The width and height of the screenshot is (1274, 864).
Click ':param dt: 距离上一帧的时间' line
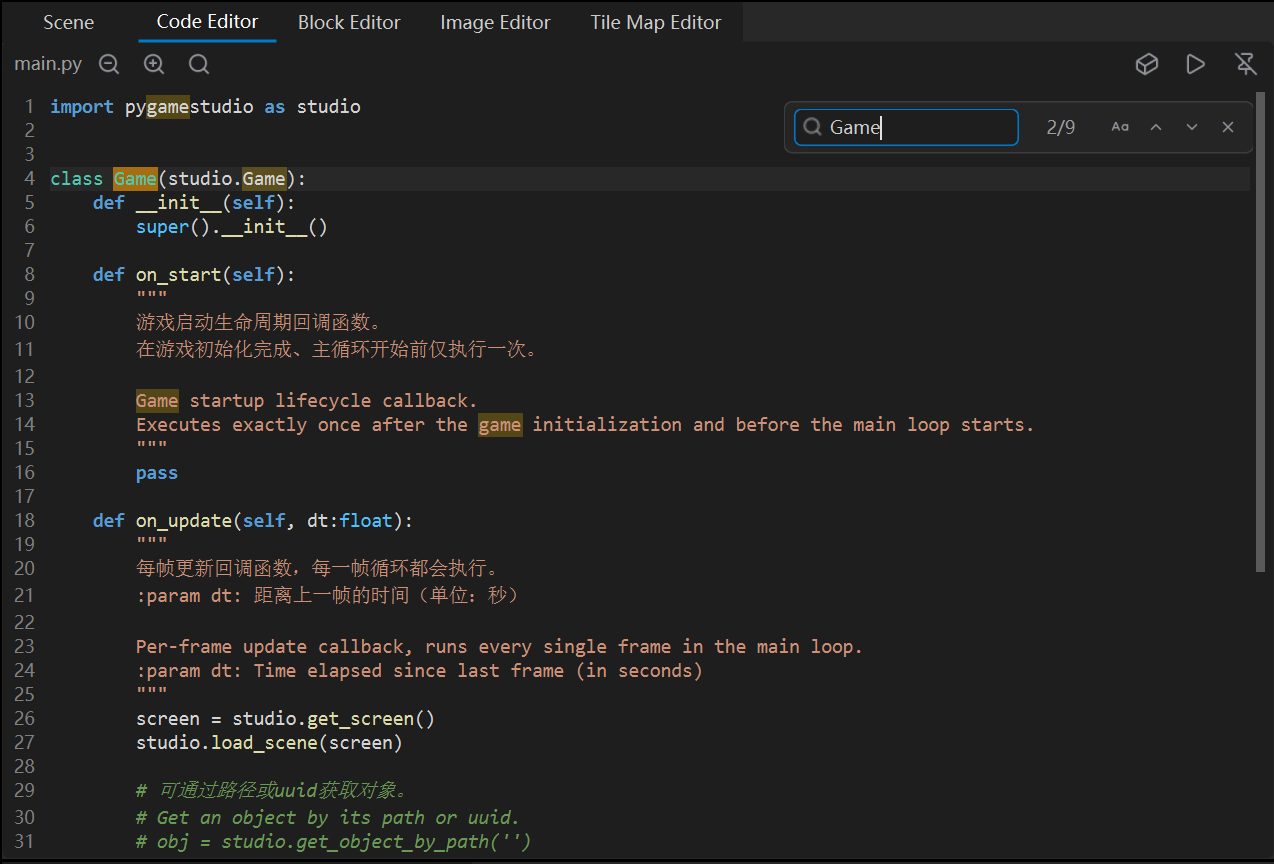point(328,595)
